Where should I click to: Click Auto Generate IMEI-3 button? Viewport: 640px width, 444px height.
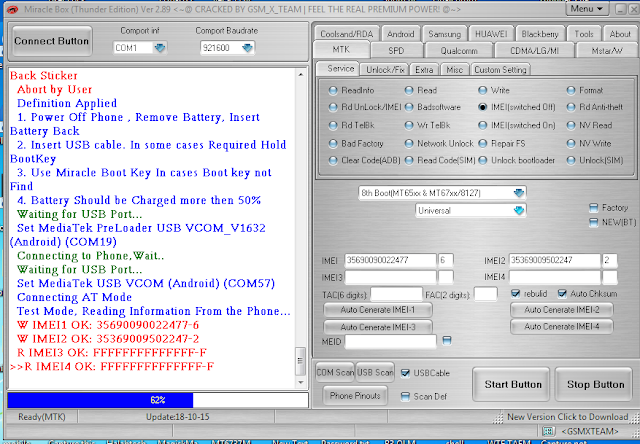click(378, 327)
